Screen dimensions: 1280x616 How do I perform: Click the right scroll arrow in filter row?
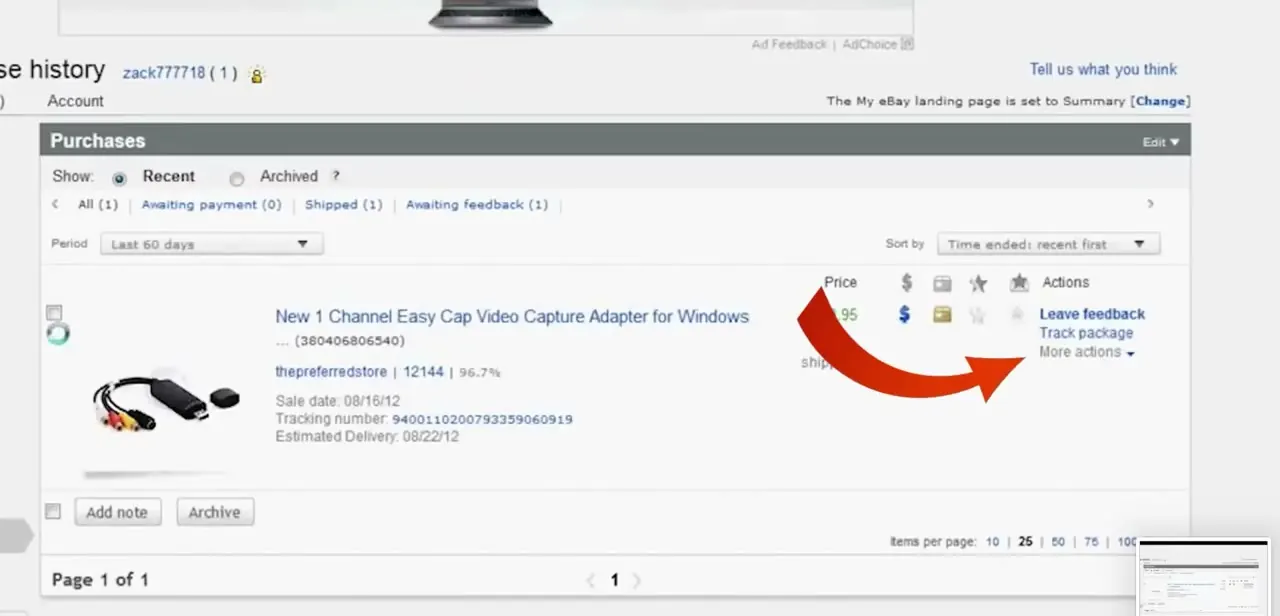[1150, 204]
